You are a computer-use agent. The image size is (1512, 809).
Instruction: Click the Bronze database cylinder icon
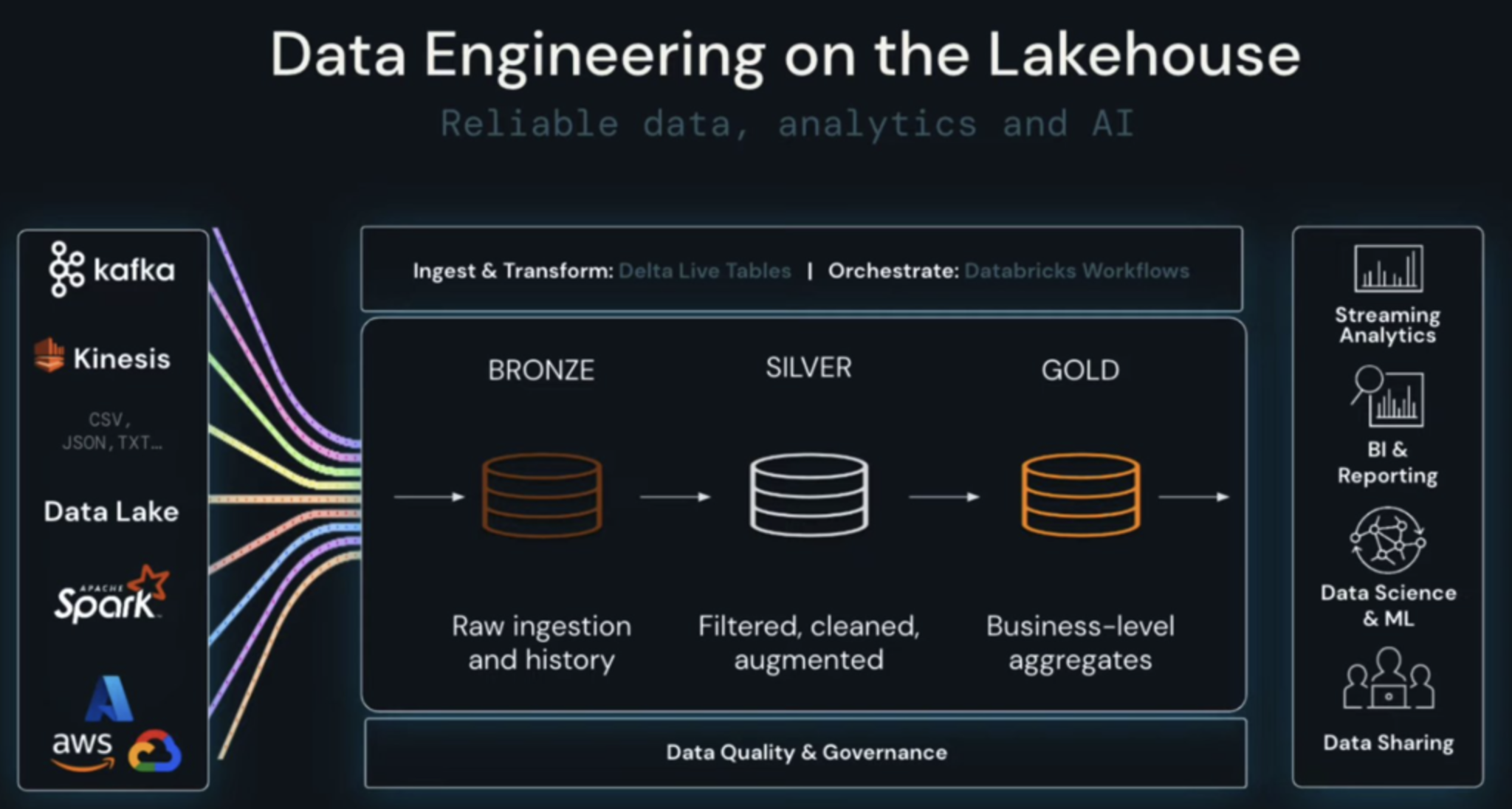pyautogui.click(x=542, y=495)
